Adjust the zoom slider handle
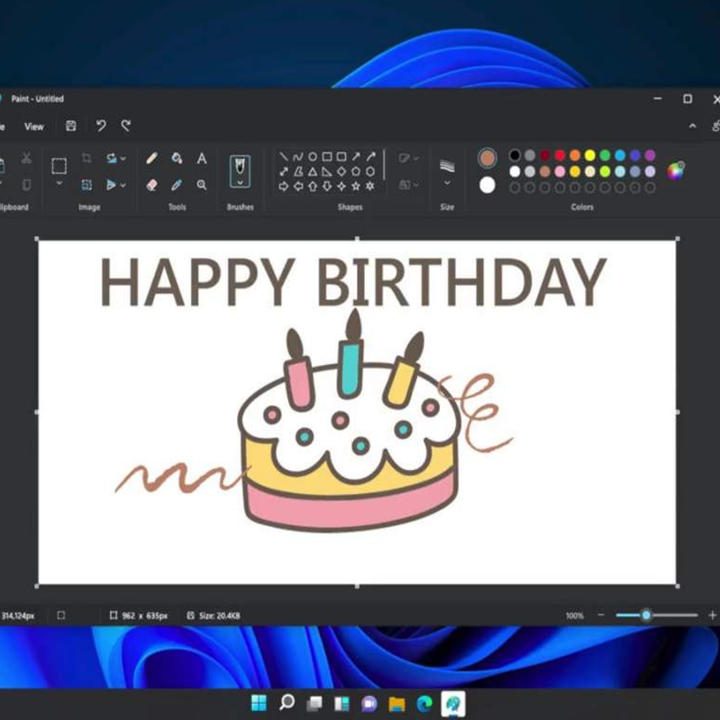720x720 pixels. point(646,615)
